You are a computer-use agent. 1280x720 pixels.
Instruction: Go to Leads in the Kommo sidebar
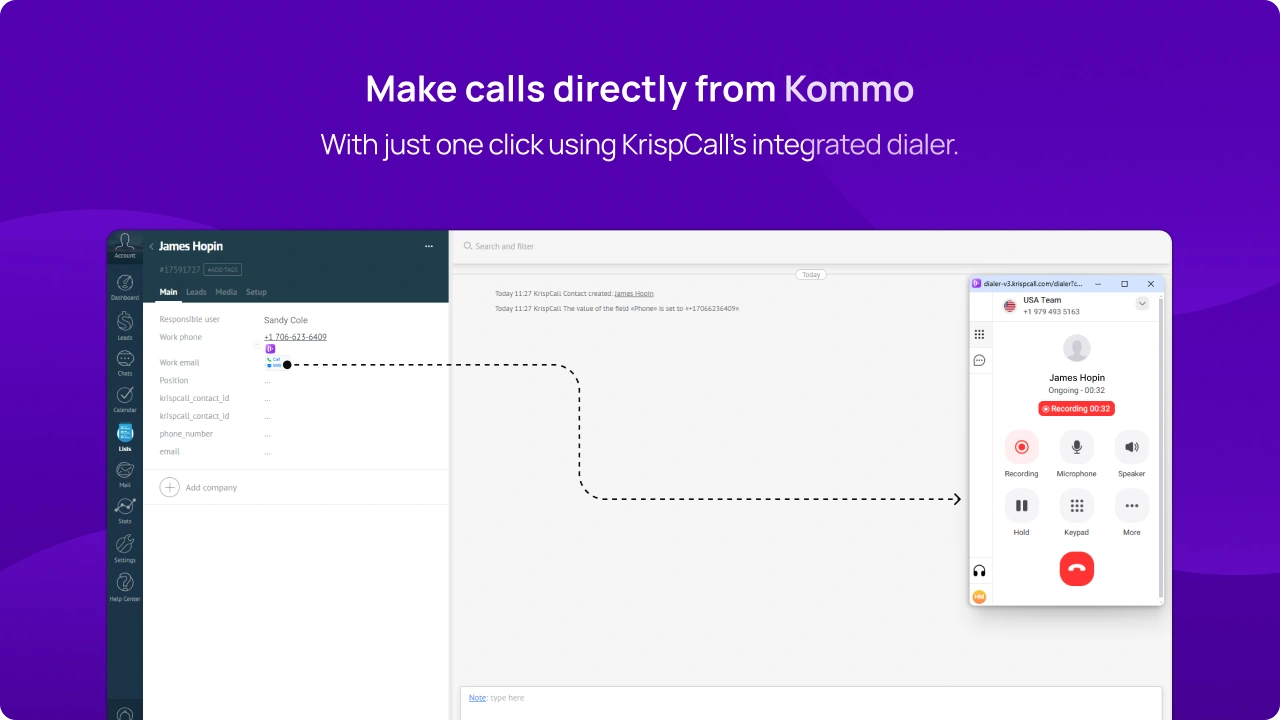(125, 326)
